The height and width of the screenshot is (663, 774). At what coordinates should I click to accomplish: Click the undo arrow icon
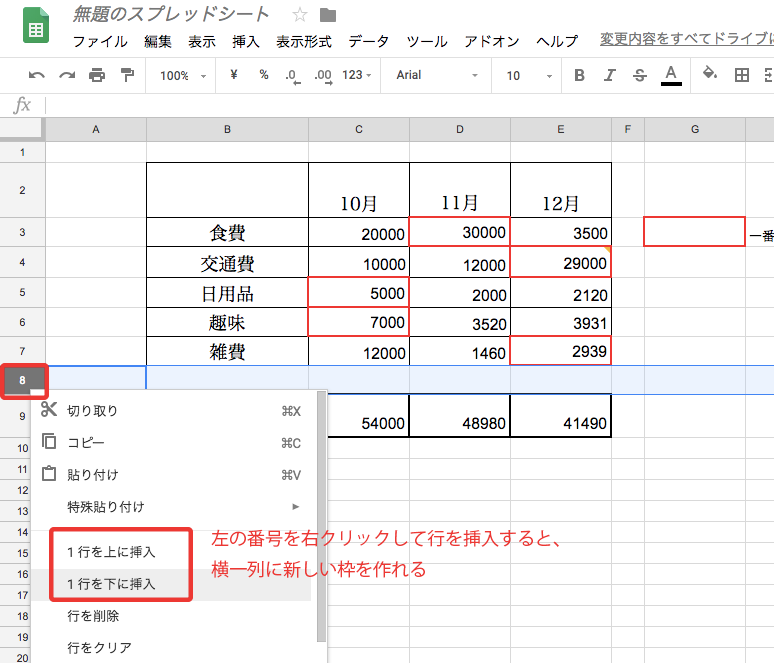(x=37, y=75)
